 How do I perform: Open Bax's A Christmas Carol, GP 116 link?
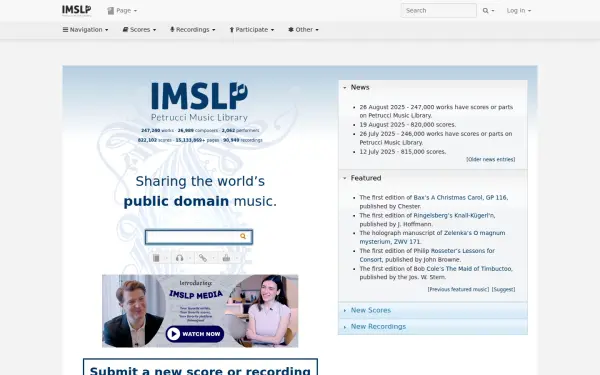pyautogui.click(x=460, y=197)
